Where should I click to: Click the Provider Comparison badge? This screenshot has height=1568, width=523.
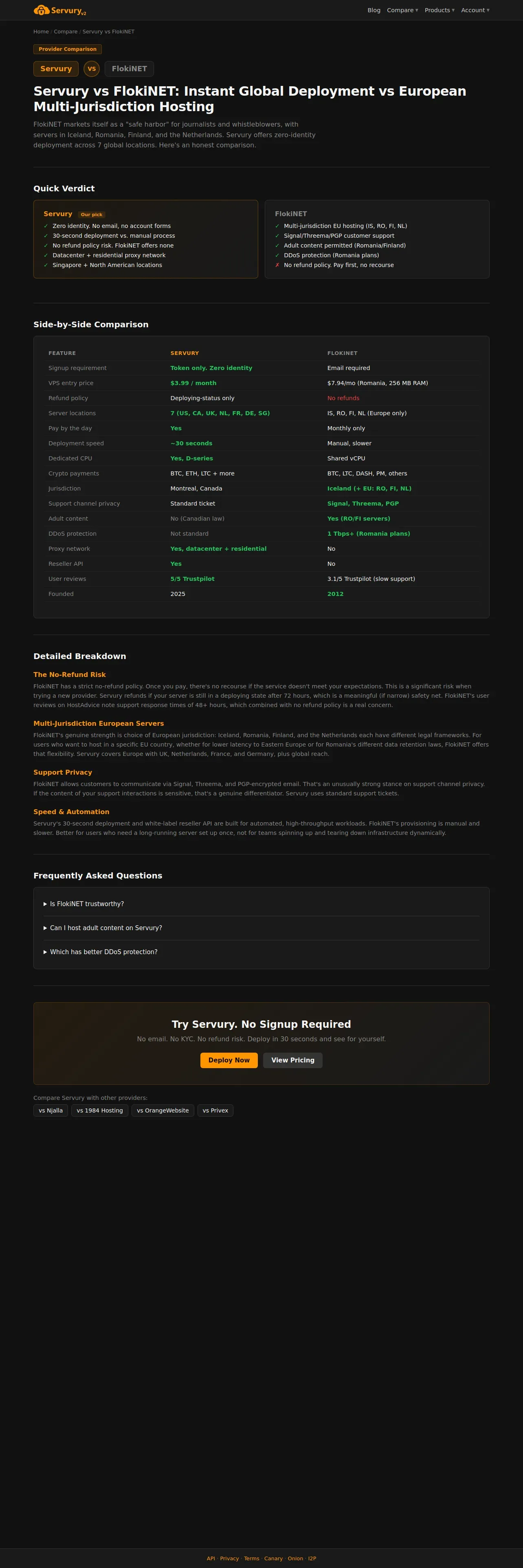tap(68, 49)
